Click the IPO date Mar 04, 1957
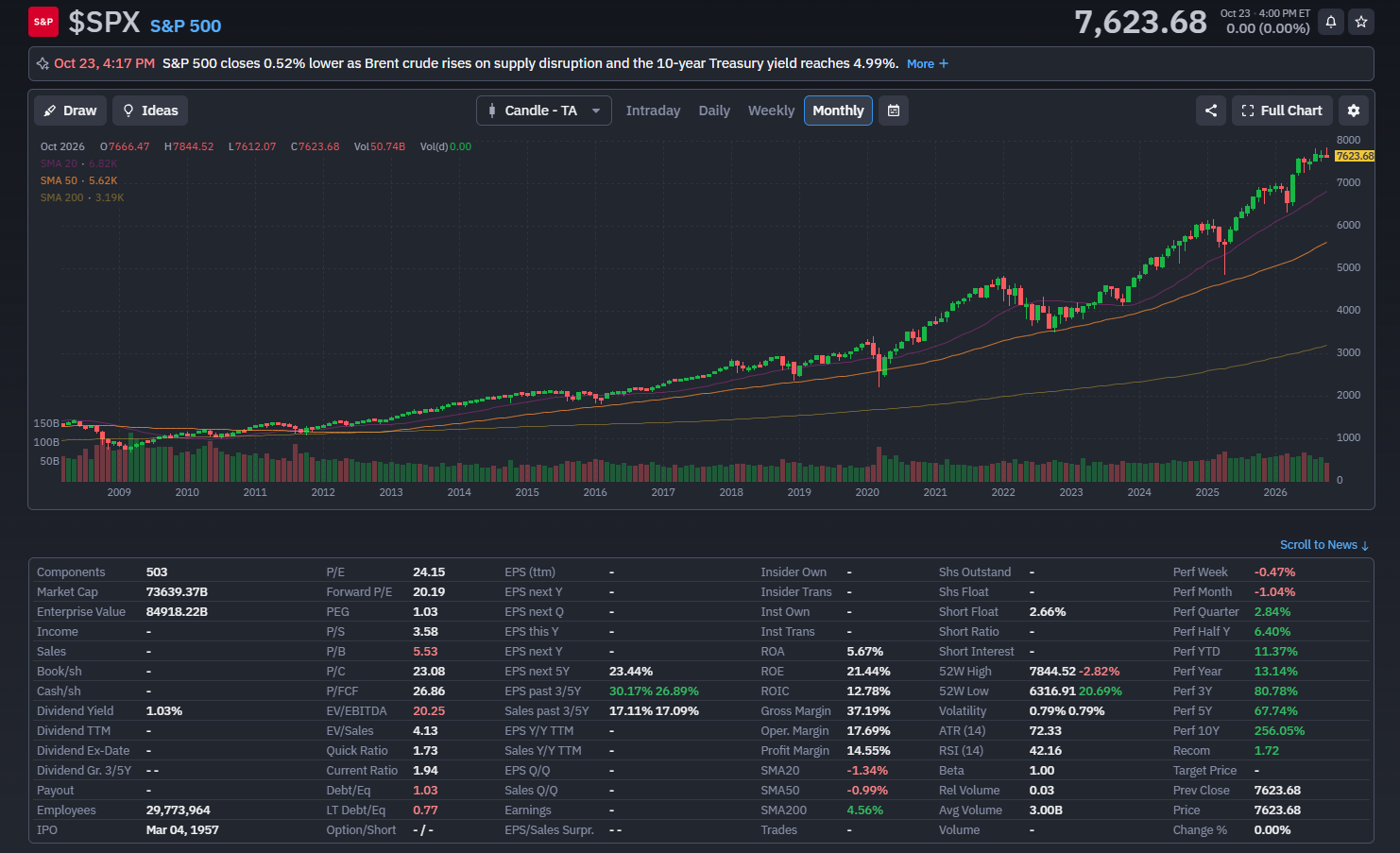Viewport: 1400px width, 853px height. click(x=182, y=830)
